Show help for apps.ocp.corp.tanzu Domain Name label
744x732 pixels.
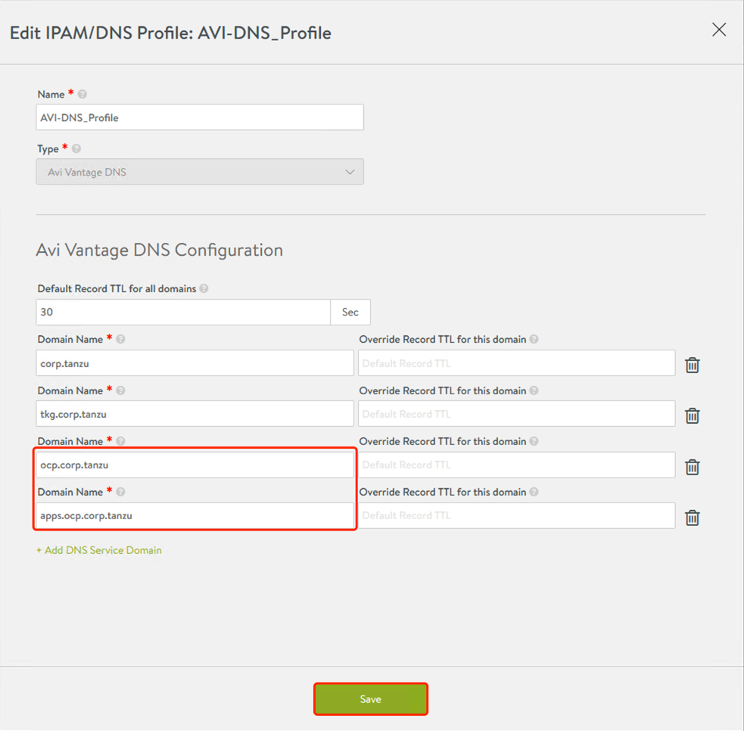click(x=121, y=492)
